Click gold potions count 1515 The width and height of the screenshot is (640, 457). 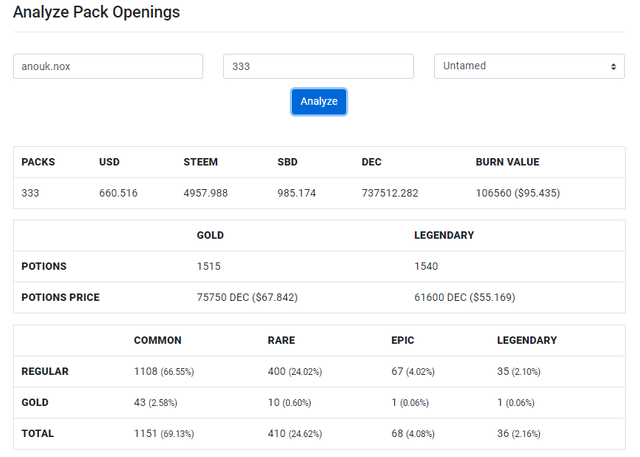tap(209, 266)
